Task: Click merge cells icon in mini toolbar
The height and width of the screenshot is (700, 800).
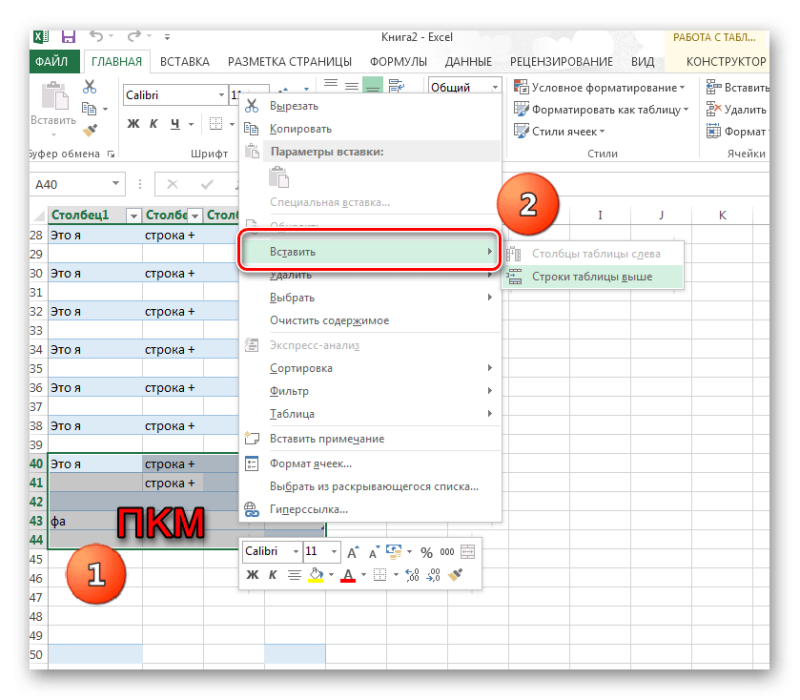Action: pyautogui.click(x=468, y=552)
